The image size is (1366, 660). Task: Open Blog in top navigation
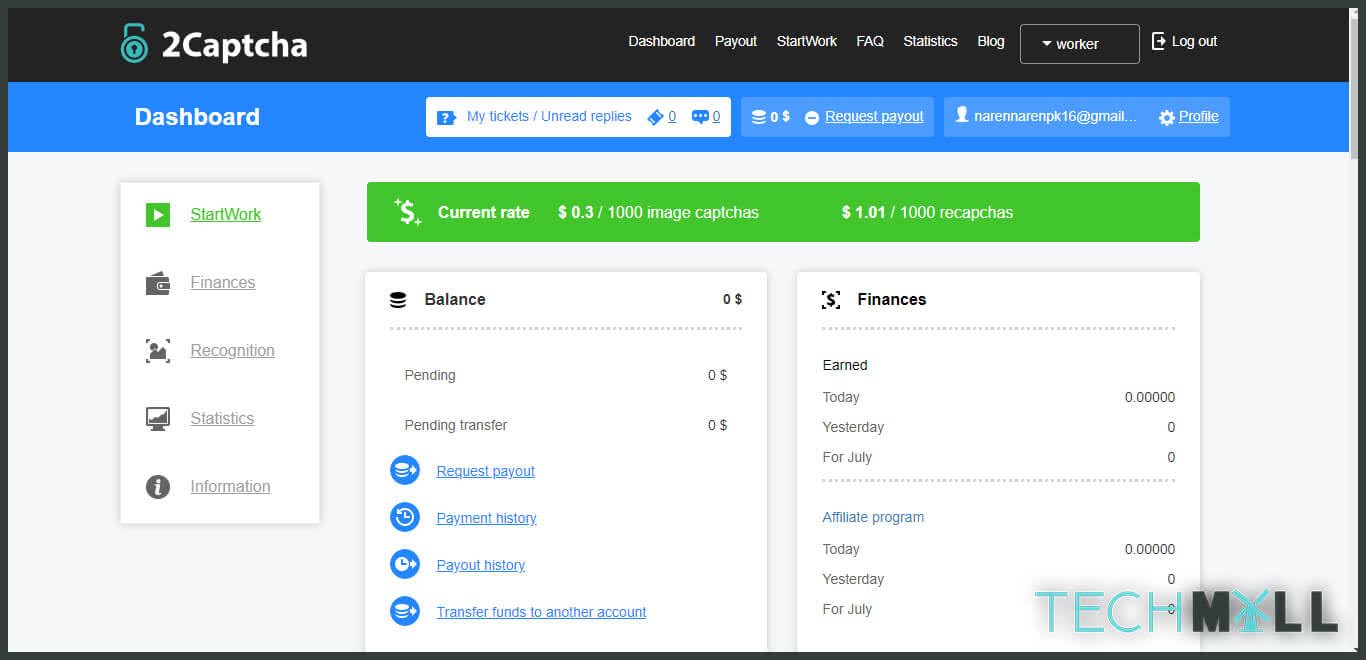coord(991,41)
